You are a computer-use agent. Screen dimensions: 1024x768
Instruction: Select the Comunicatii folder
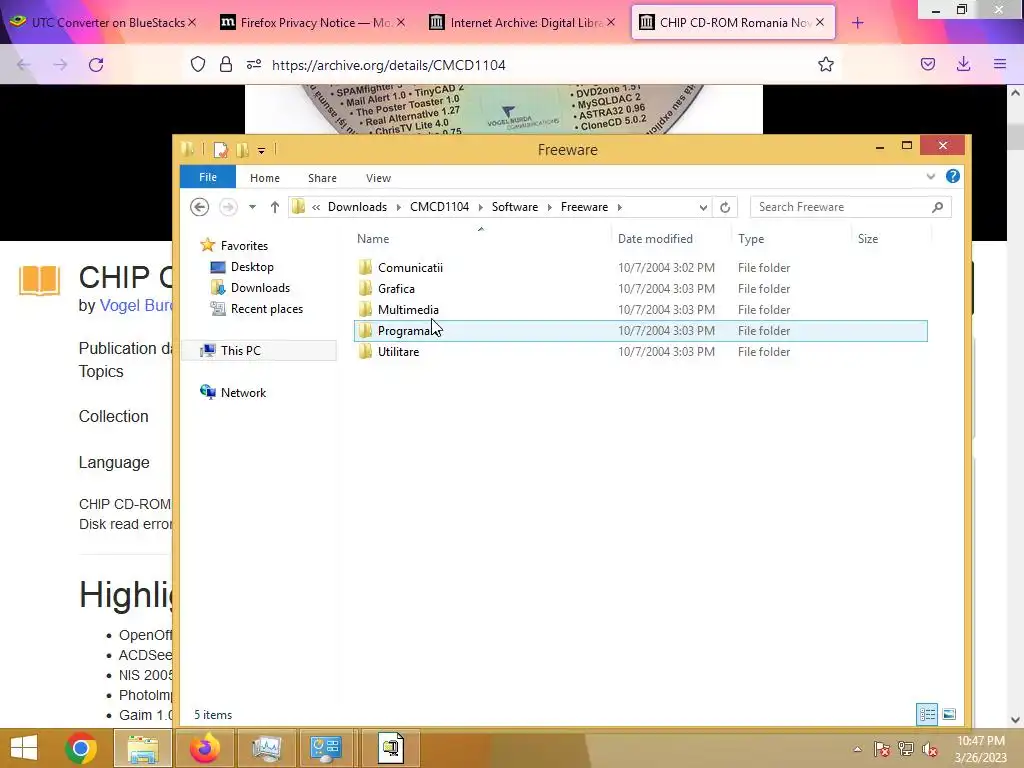(410, 268)
